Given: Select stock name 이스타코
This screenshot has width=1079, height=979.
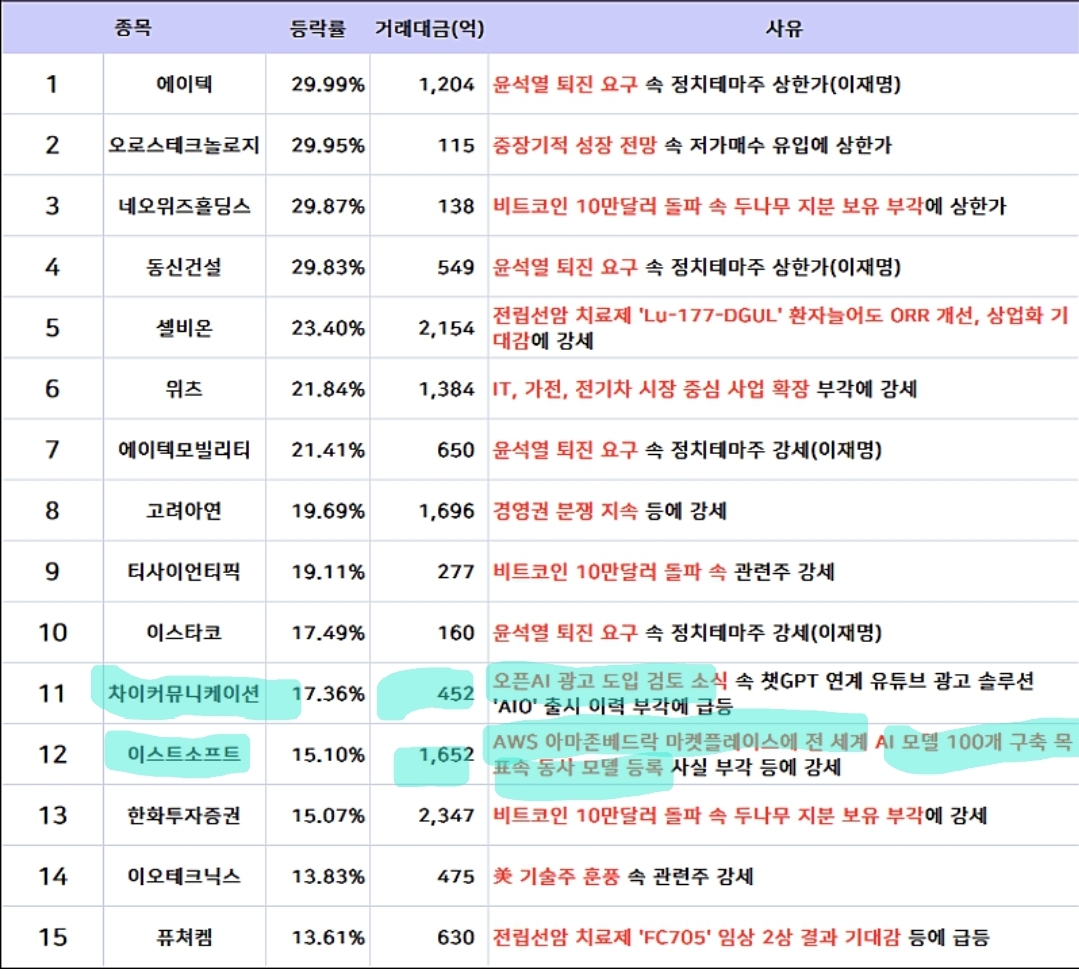Looking at the screenshot, I should coord(184,632).
